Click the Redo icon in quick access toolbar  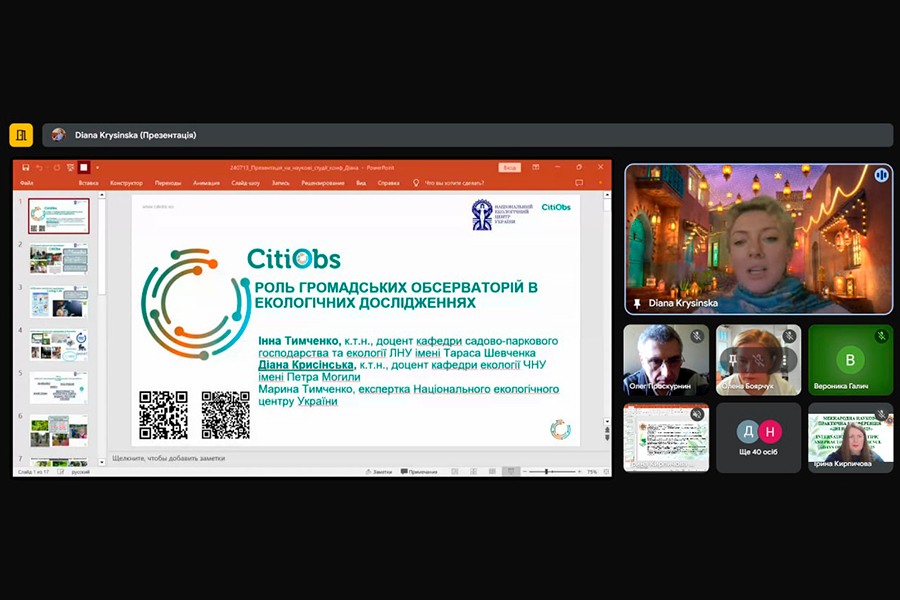pyautogui.click(x=56, y=168)
